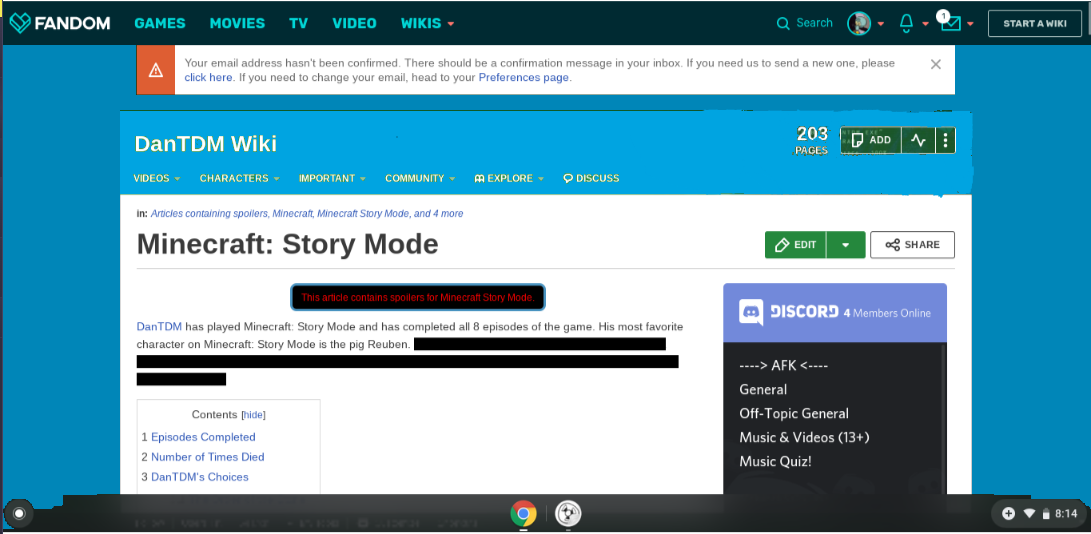Viewport: 1091px width, 534px height.
Task: Select Games in the Fandom navigation
Action: pyautogui.click(x=159, y=23)
